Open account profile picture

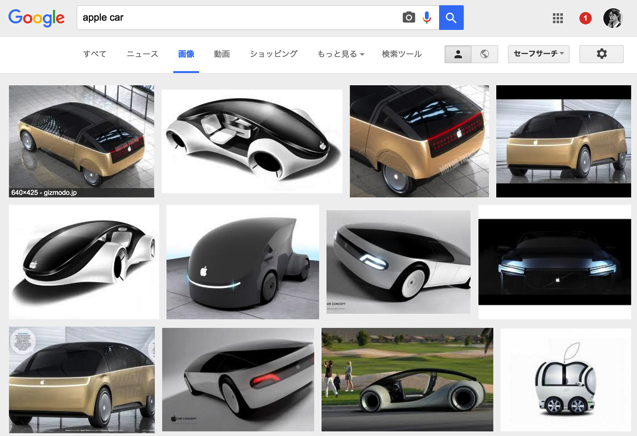[613, 18]
